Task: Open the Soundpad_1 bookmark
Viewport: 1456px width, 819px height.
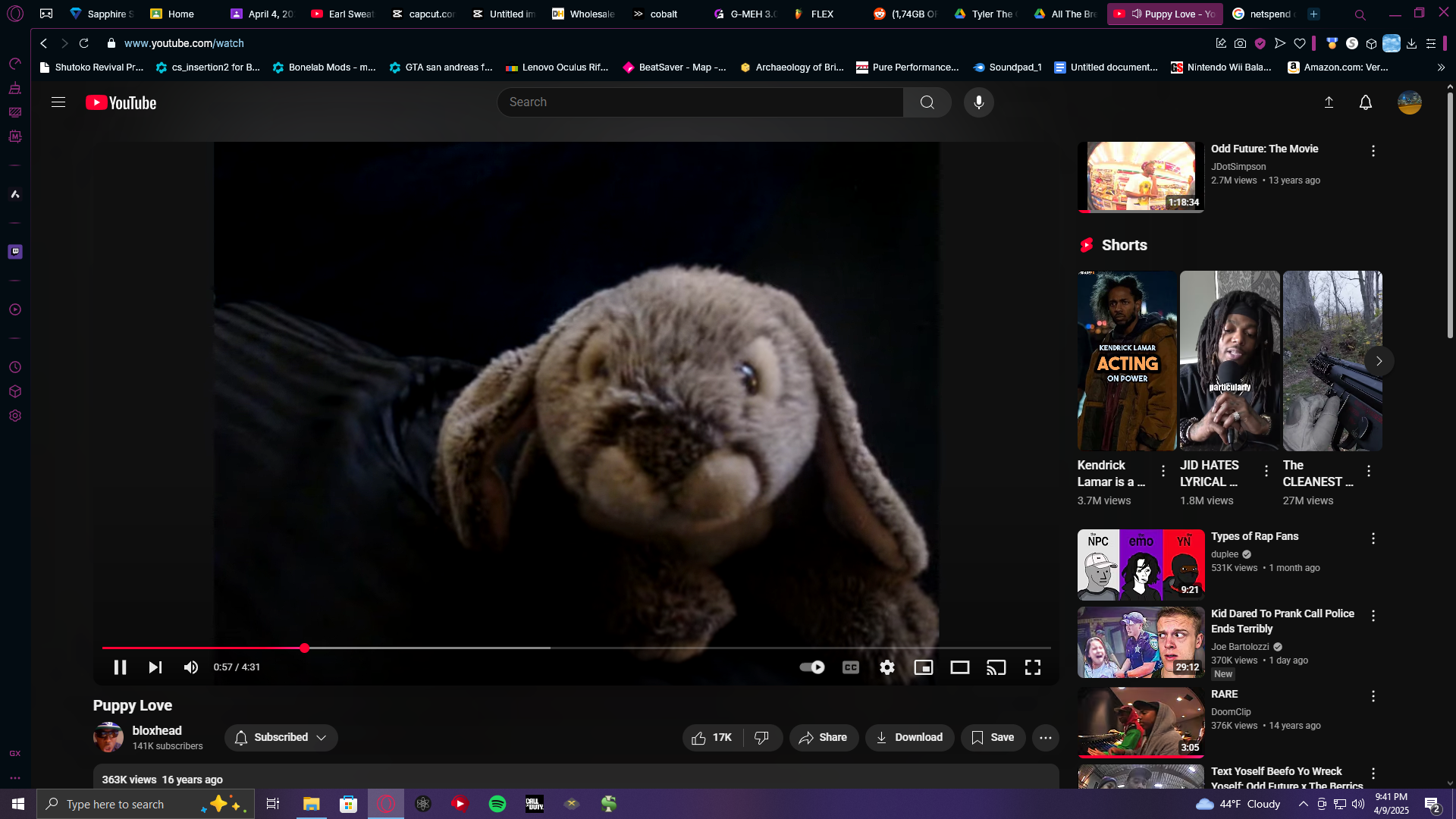Action: point(1008,67)
